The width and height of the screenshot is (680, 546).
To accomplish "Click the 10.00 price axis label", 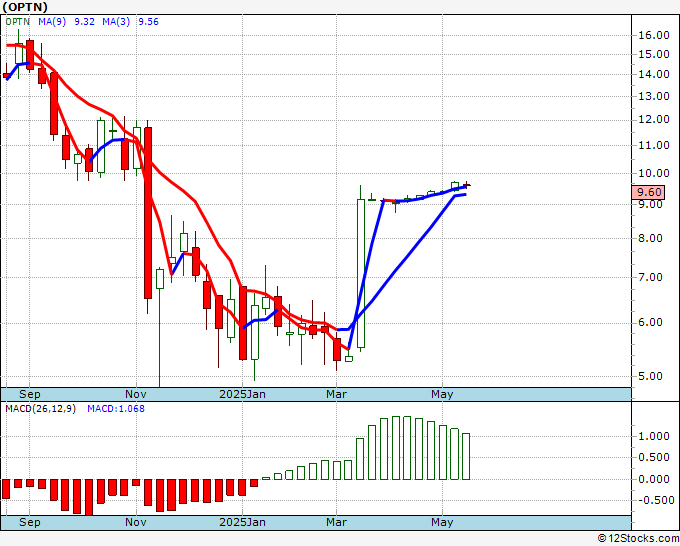I will pos(654,173).
